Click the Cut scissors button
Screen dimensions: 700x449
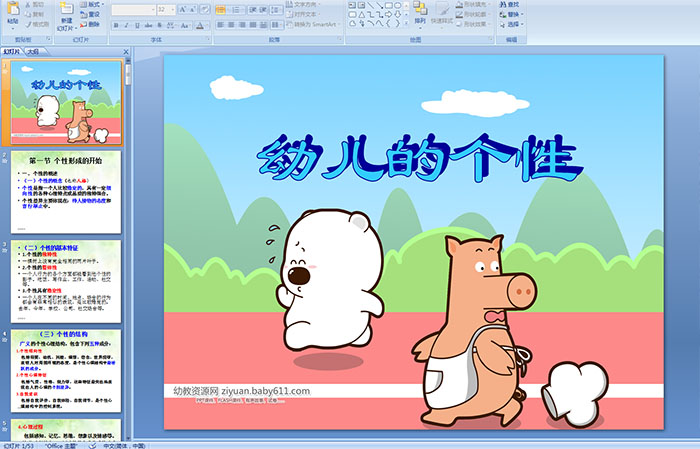tap(35, 4)
